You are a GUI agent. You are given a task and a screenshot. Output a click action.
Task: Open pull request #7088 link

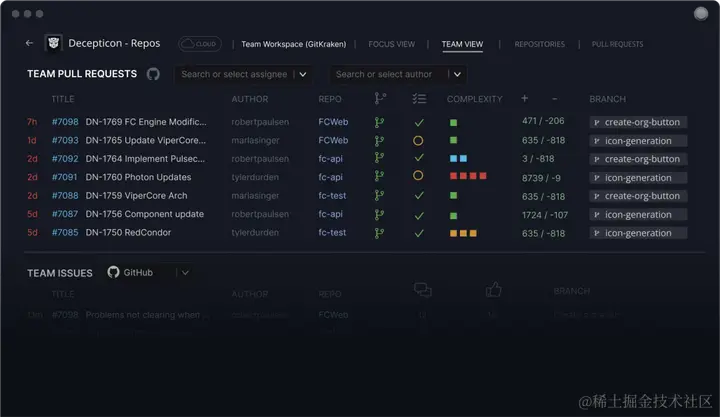[65, 195]
